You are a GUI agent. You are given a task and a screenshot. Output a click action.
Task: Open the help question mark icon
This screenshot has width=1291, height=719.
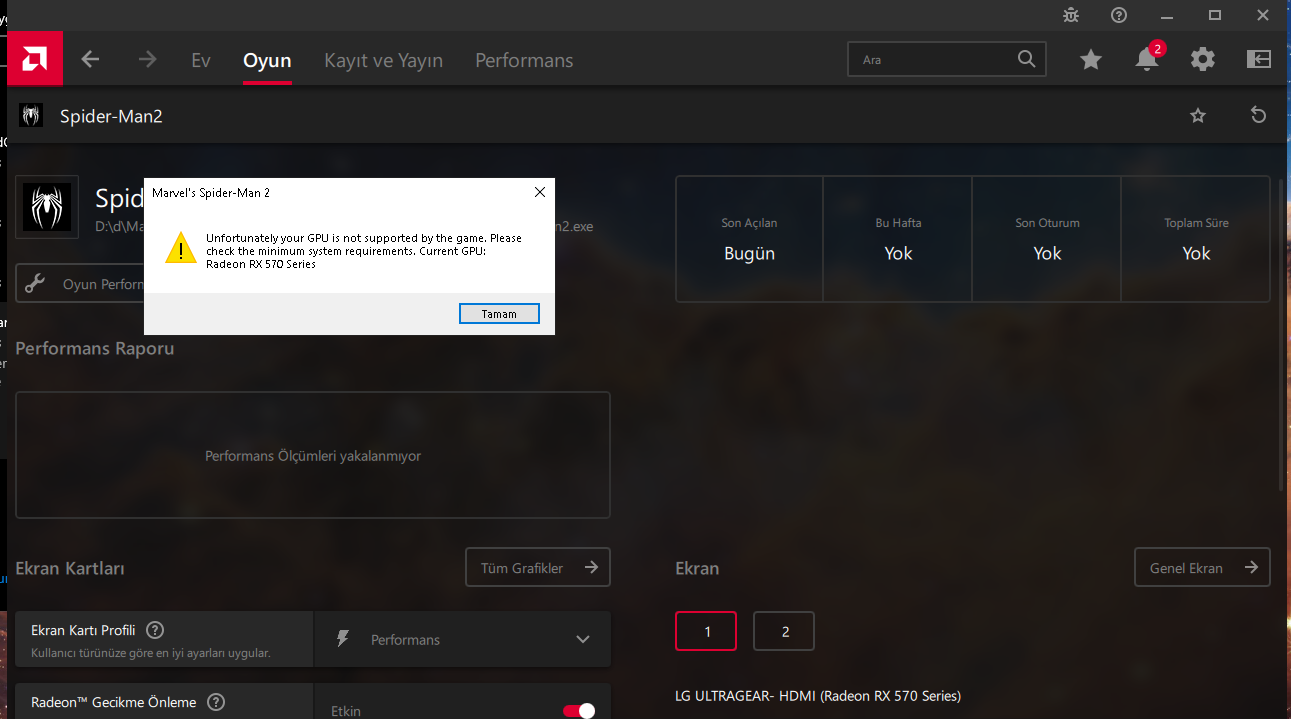pos(1119,15)
